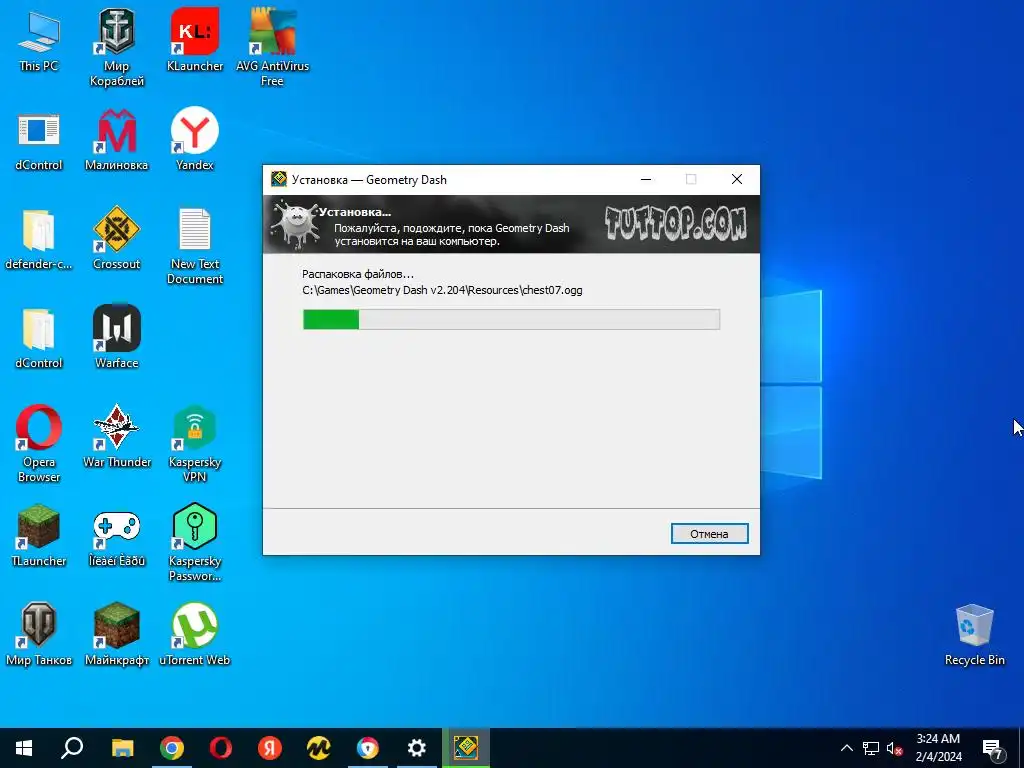The image size is (1024, 768).
Task: Open Google Chrome from the taskbar
Action: (172, 748)
